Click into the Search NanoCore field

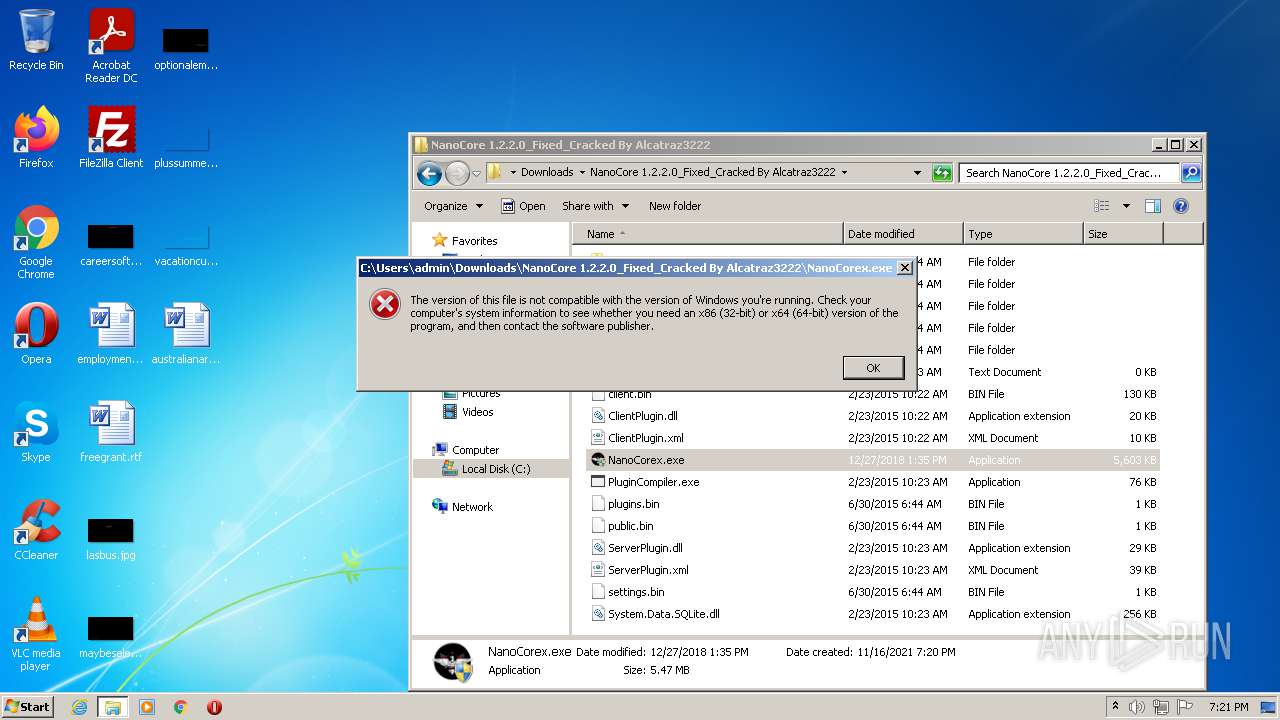1069,173
